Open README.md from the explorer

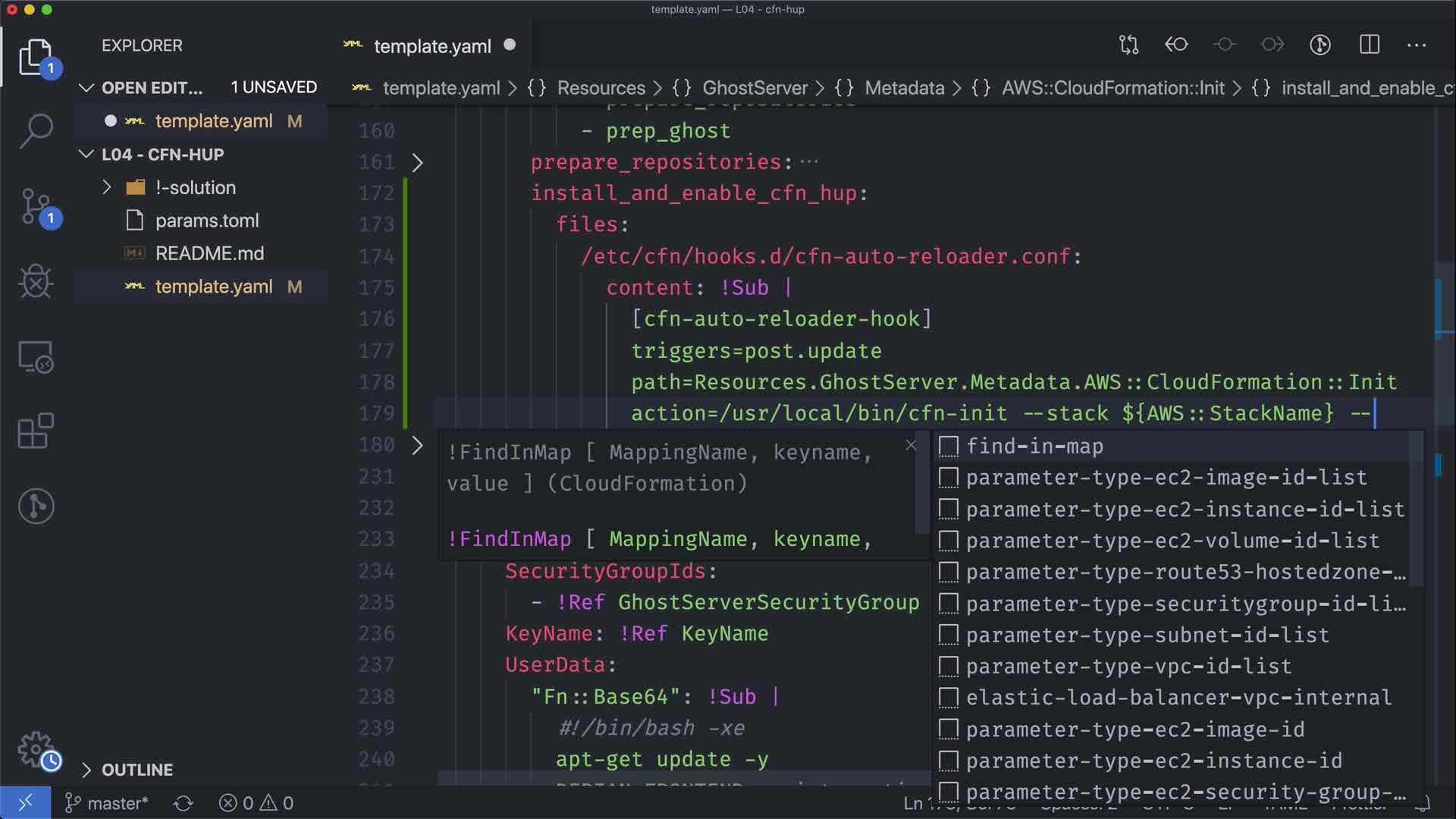(209, 253)
